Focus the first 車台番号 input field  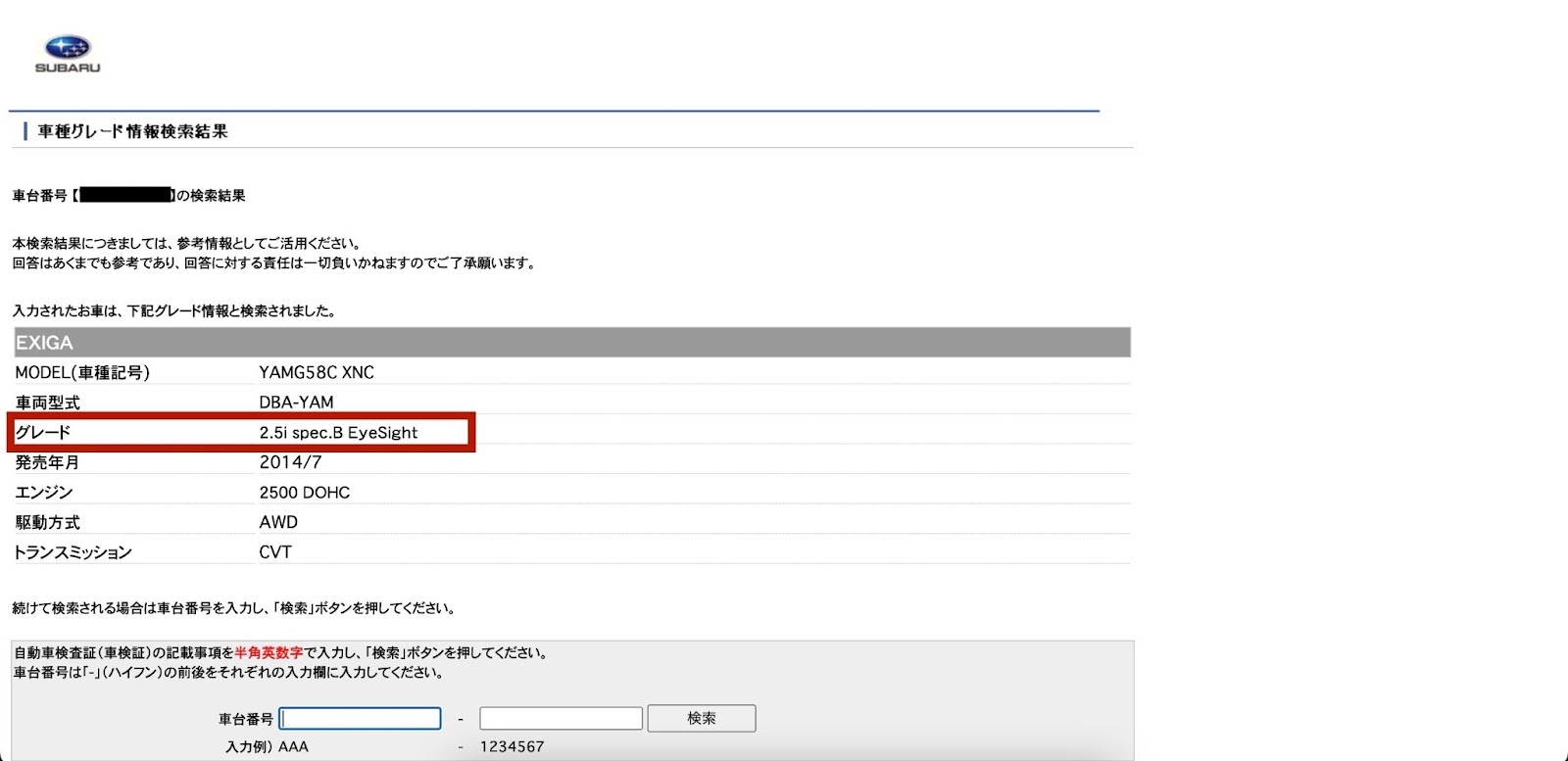[360, 718]
